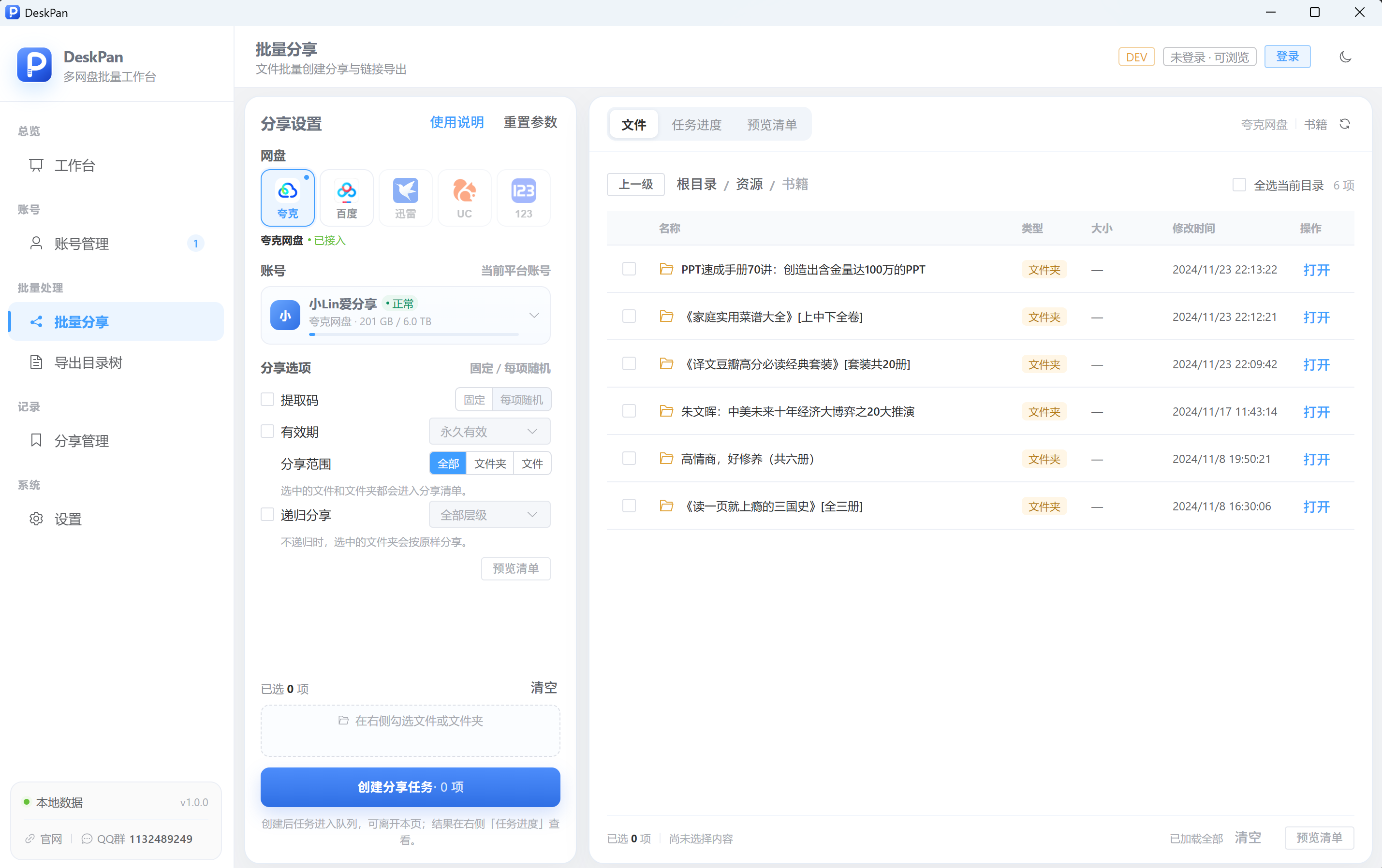Screen dimensions: 1382x868
Task: Open the 永久有效 validity dropdown
Action: pyautogui.click(x=489, y=432)
